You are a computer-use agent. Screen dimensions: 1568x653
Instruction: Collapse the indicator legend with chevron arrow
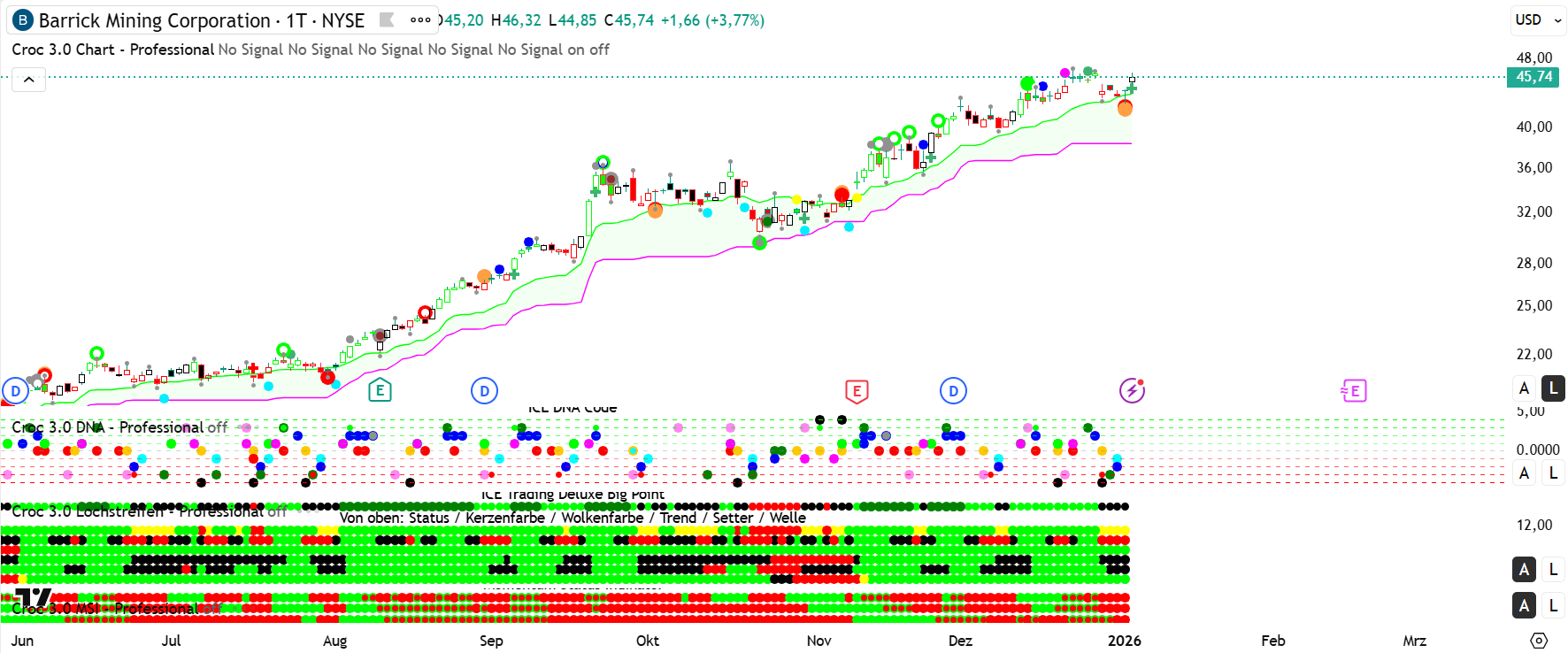coord(28,81)
